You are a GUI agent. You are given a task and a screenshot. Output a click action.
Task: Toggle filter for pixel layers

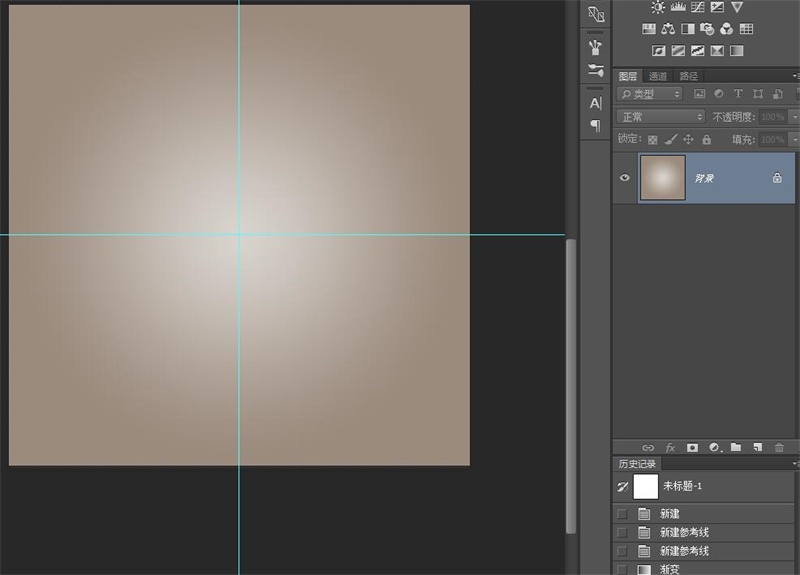point(699,94)
